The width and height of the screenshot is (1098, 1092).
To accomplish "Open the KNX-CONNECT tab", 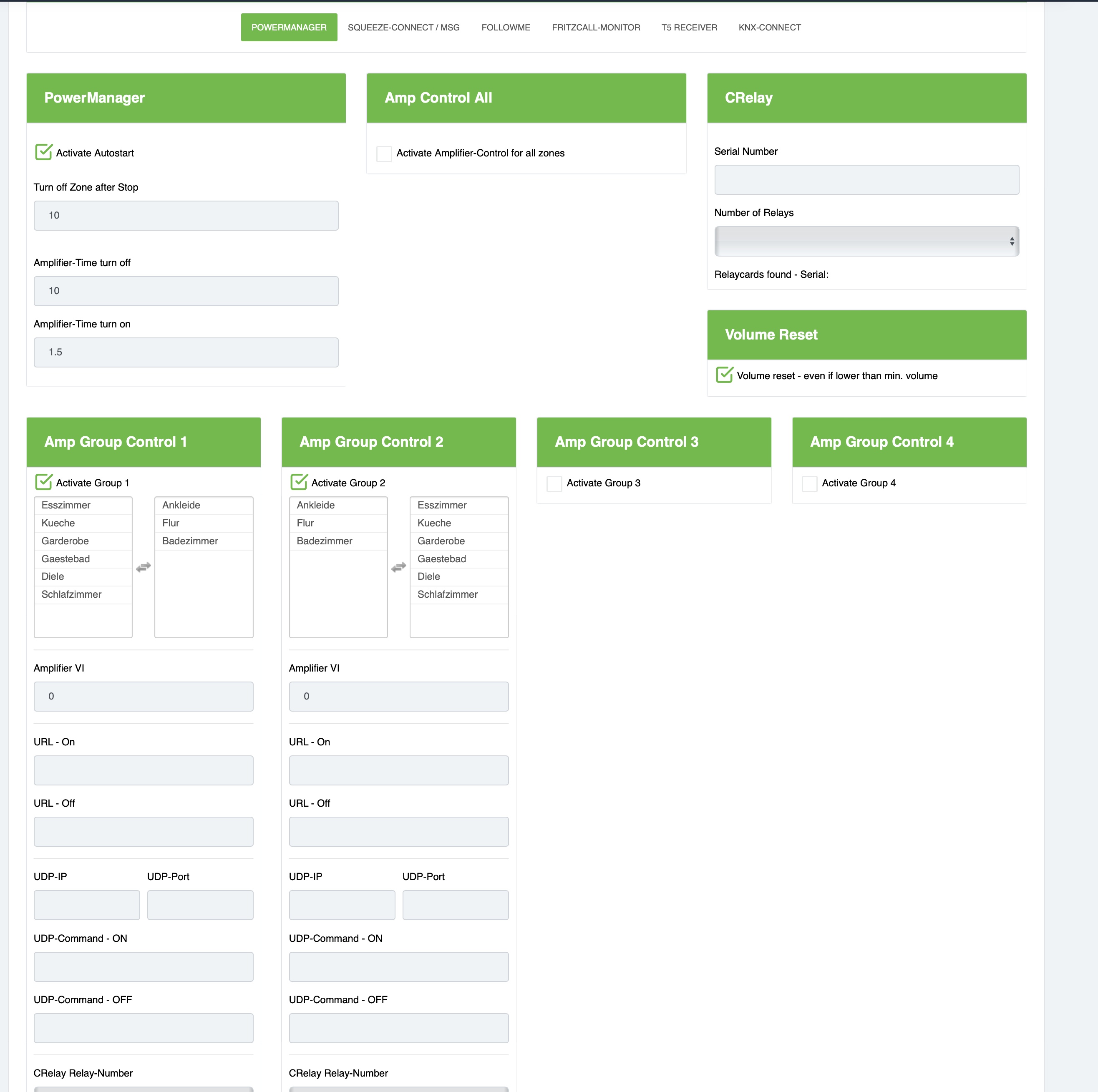I will click(x=770, y=27).
